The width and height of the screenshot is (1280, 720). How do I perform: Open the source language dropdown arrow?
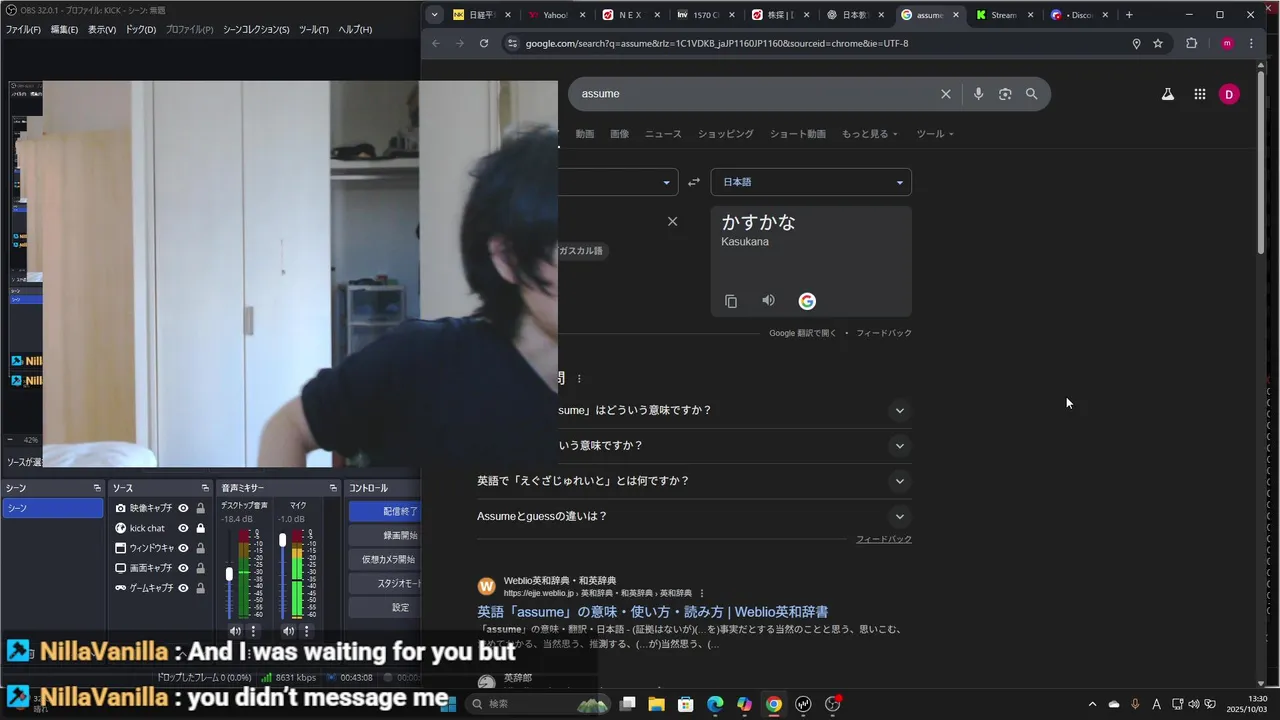click(666, 182)
